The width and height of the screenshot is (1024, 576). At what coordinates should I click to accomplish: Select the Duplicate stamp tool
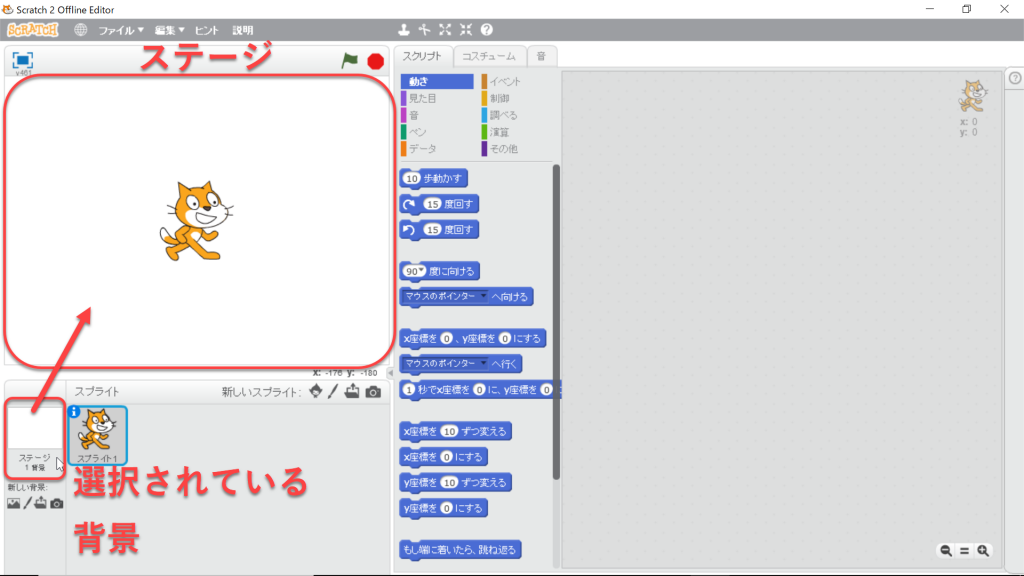404,29
